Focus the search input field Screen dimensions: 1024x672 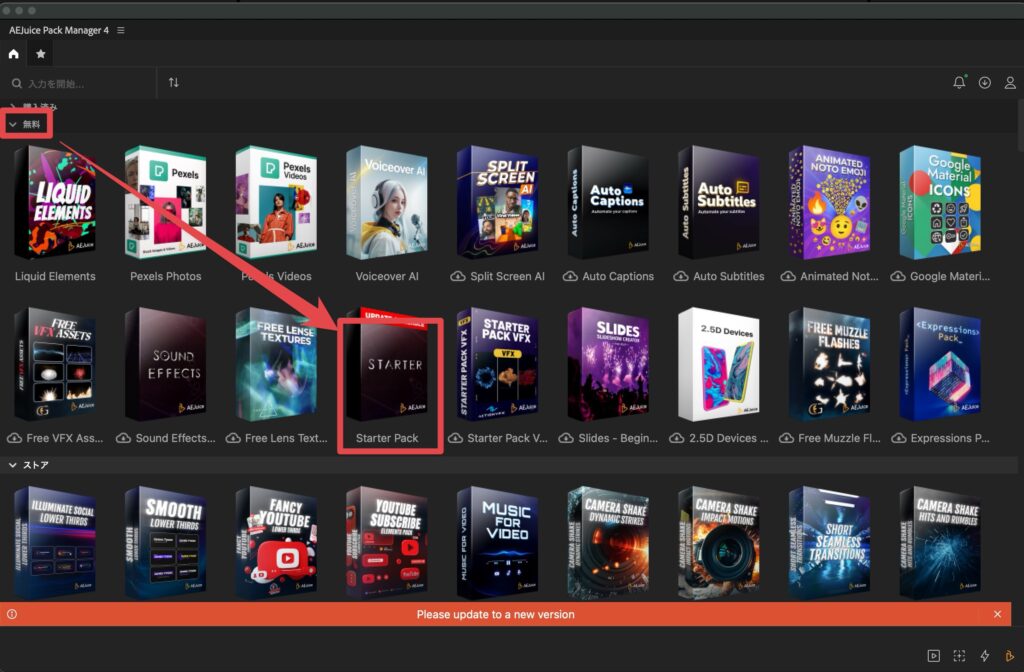point(82,84)
